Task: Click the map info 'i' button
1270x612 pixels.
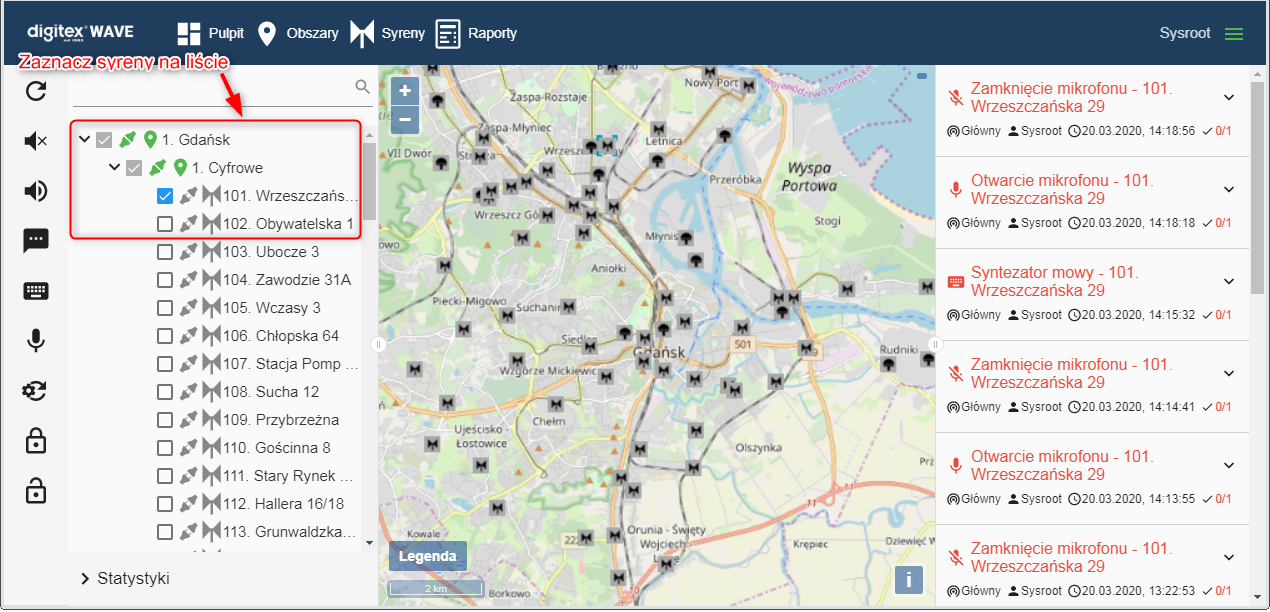Action: pyautogui.click(x=908, y=579)
